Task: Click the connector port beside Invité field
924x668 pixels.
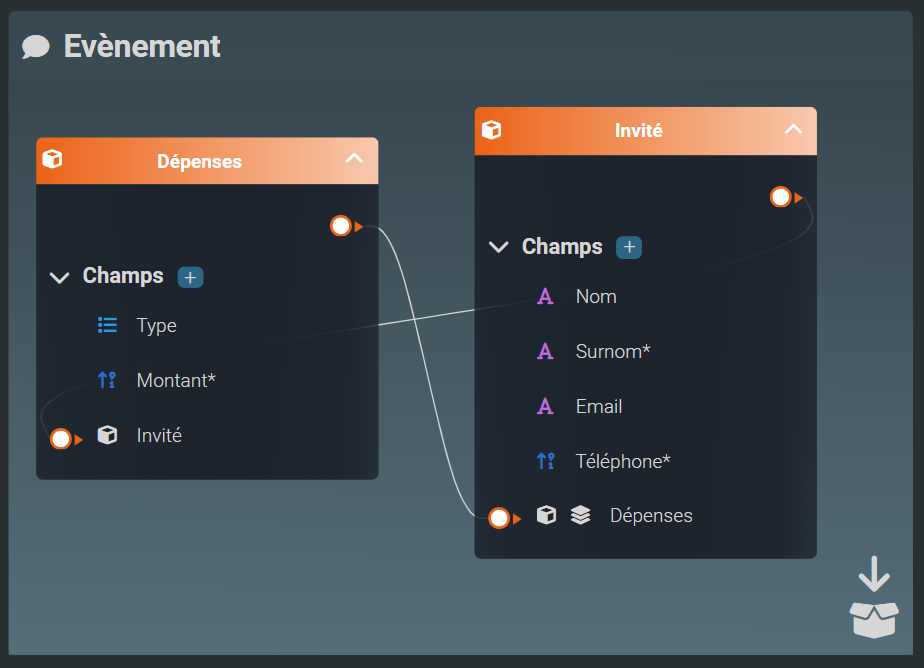Action: (61, 439)
